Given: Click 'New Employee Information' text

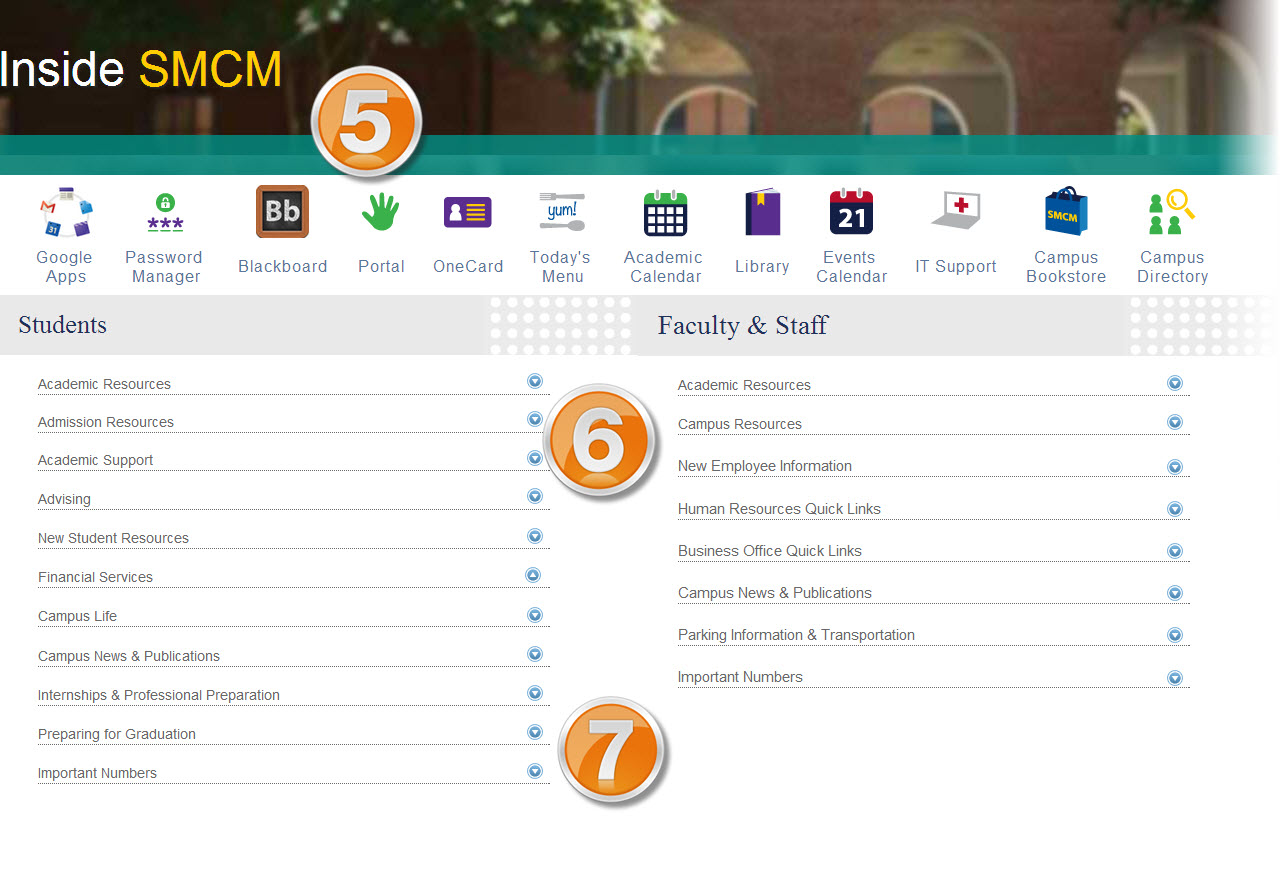Looking at the screenshot, I should tap(765, 466).
